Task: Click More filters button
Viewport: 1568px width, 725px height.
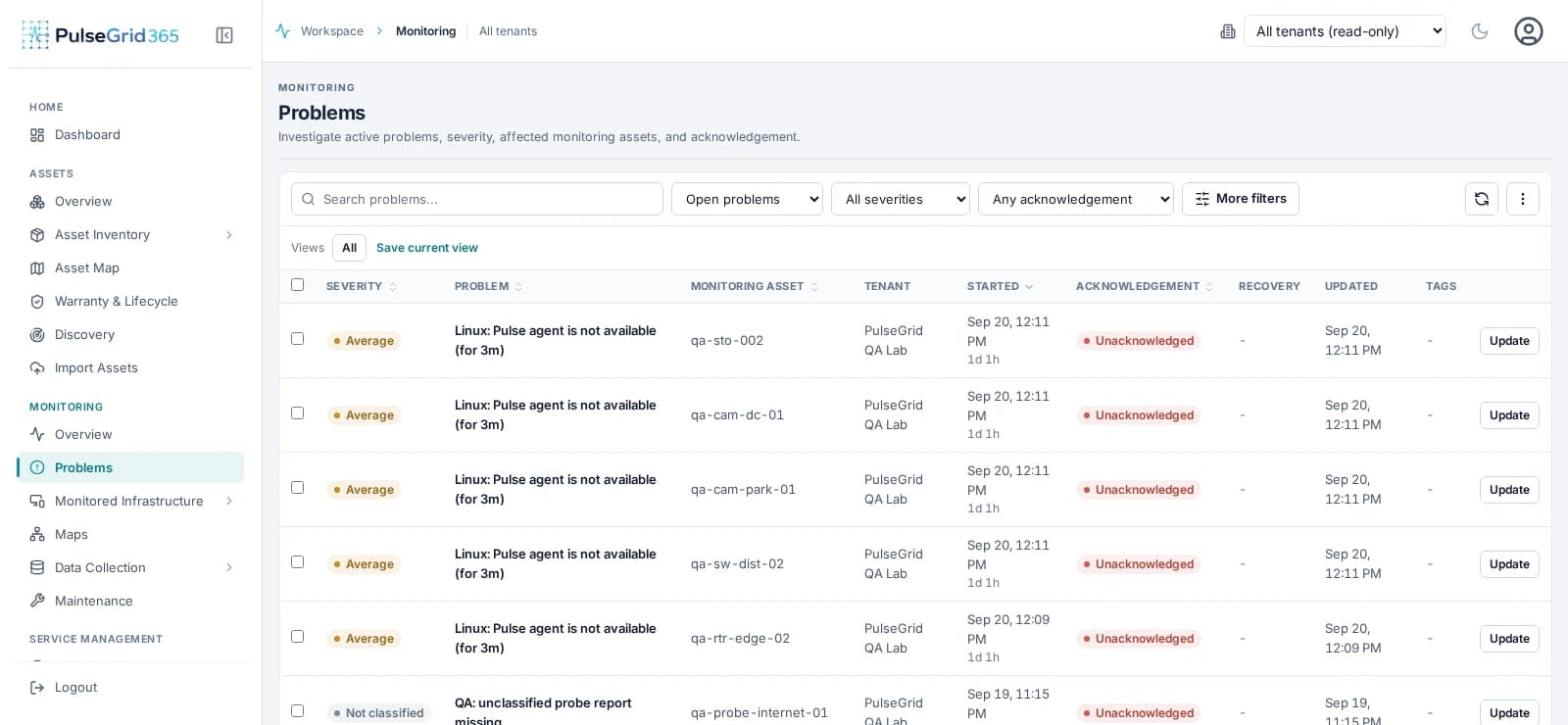Action: pyautogui.click(x=1241, y=199)
